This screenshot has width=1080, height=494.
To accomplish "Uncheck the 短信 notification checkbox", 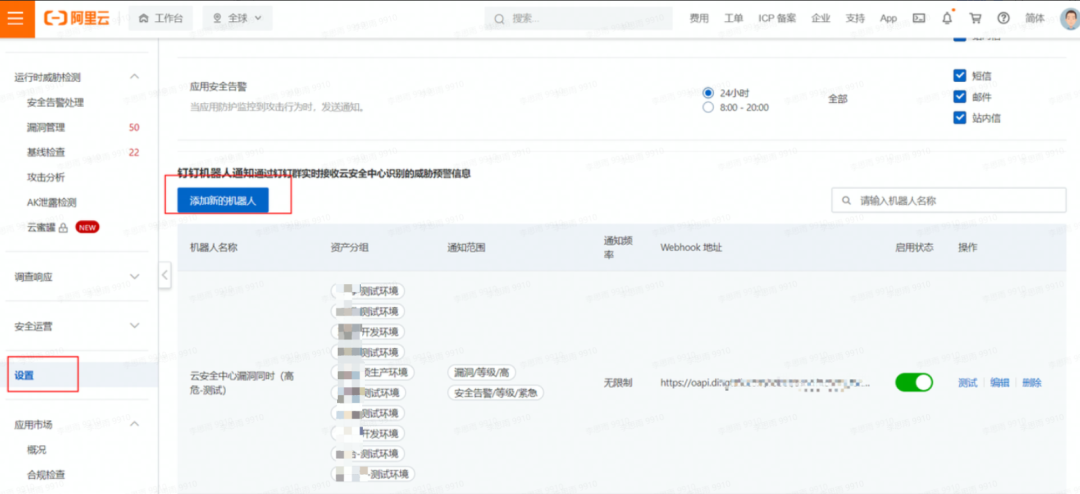I will [960, 75].
